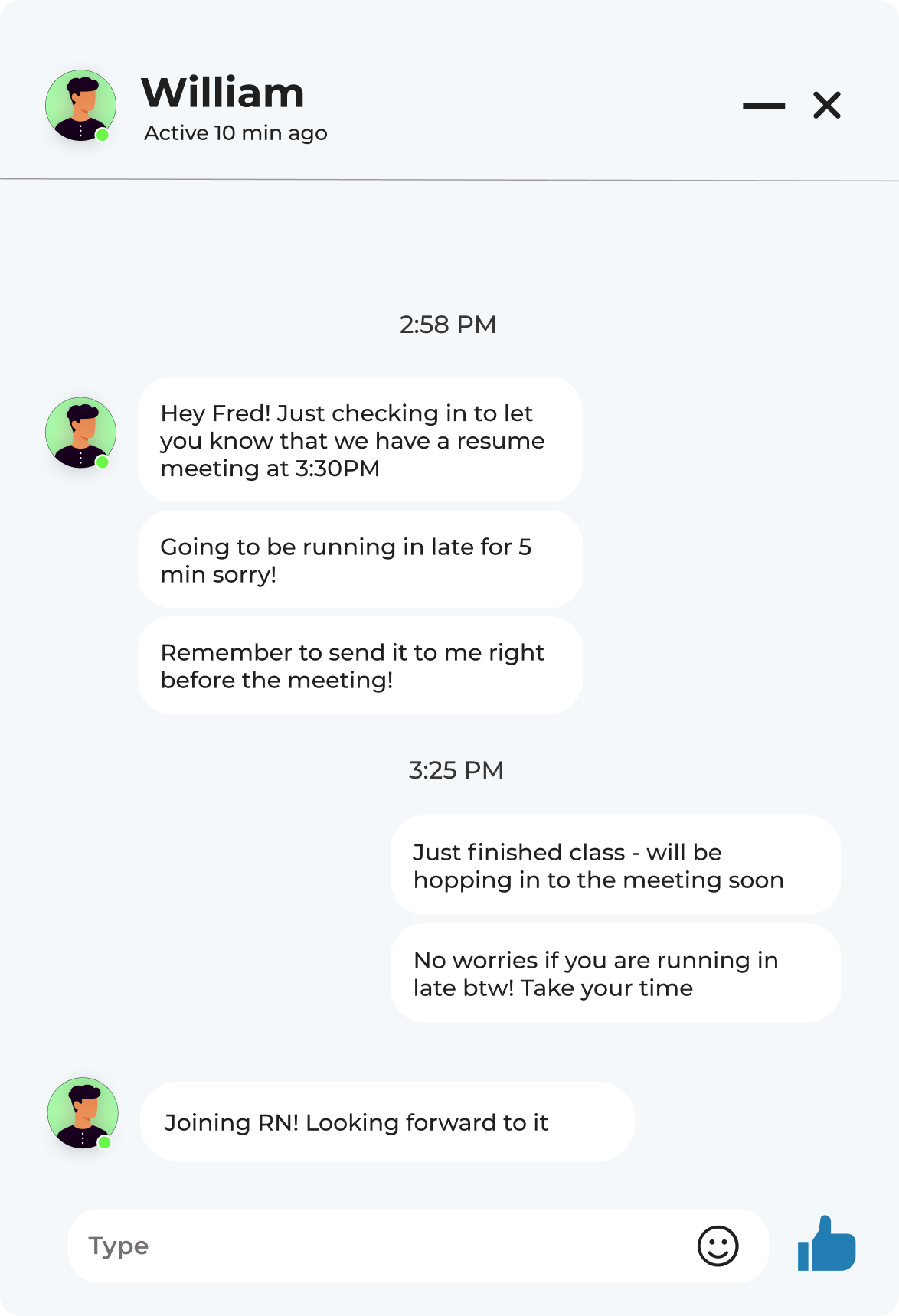Click the green online dot on header avatar

click(x=102, y=135)
